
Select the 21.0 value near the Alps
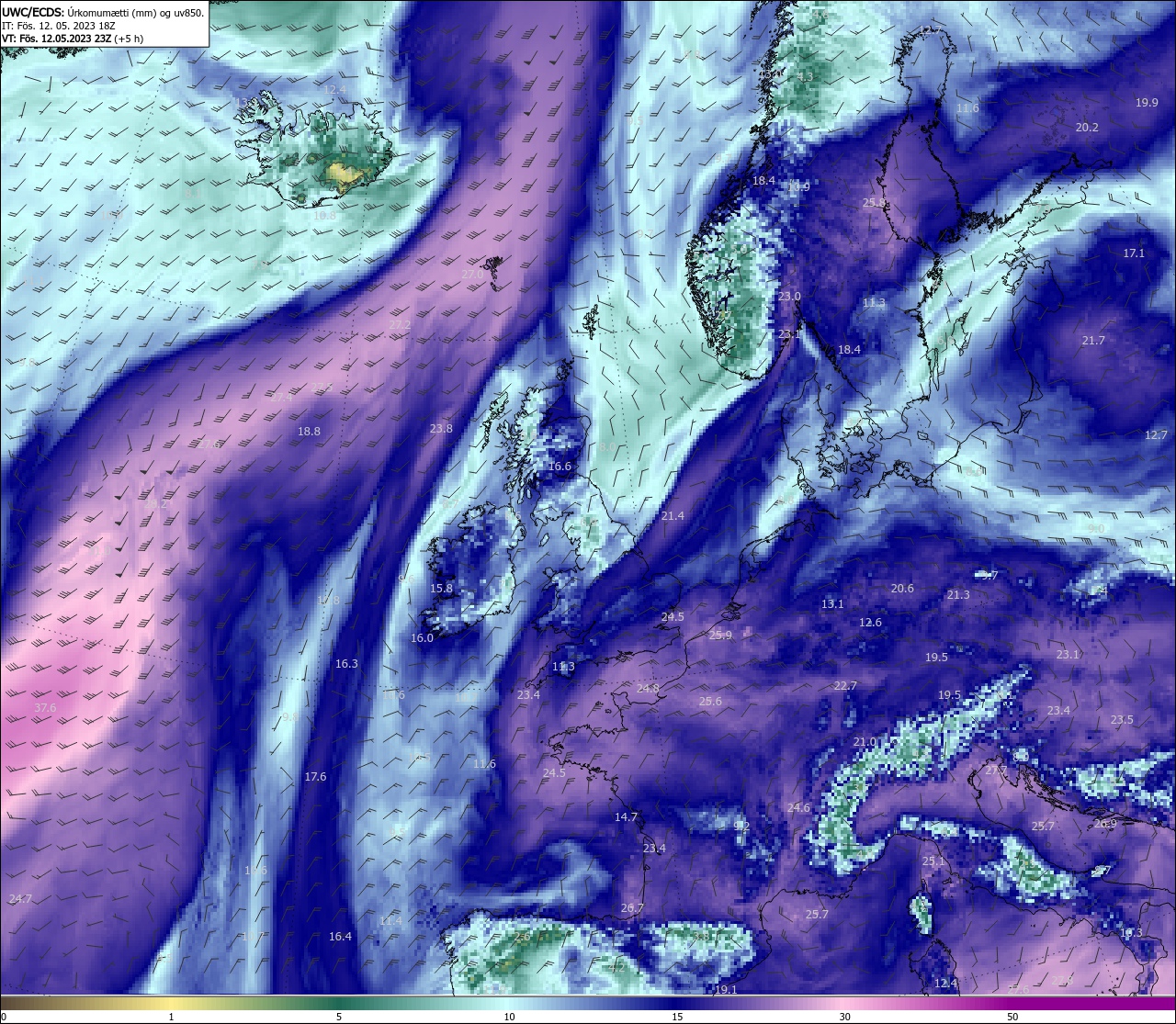pyautogui.click(x=865, y=741)
